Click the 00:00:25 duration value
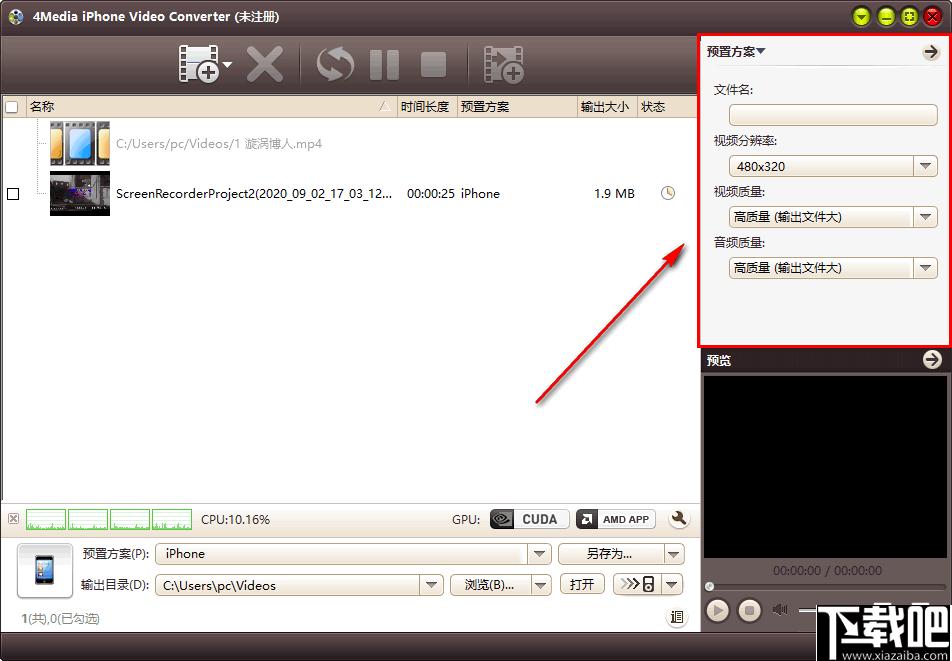 coord(430,194)
